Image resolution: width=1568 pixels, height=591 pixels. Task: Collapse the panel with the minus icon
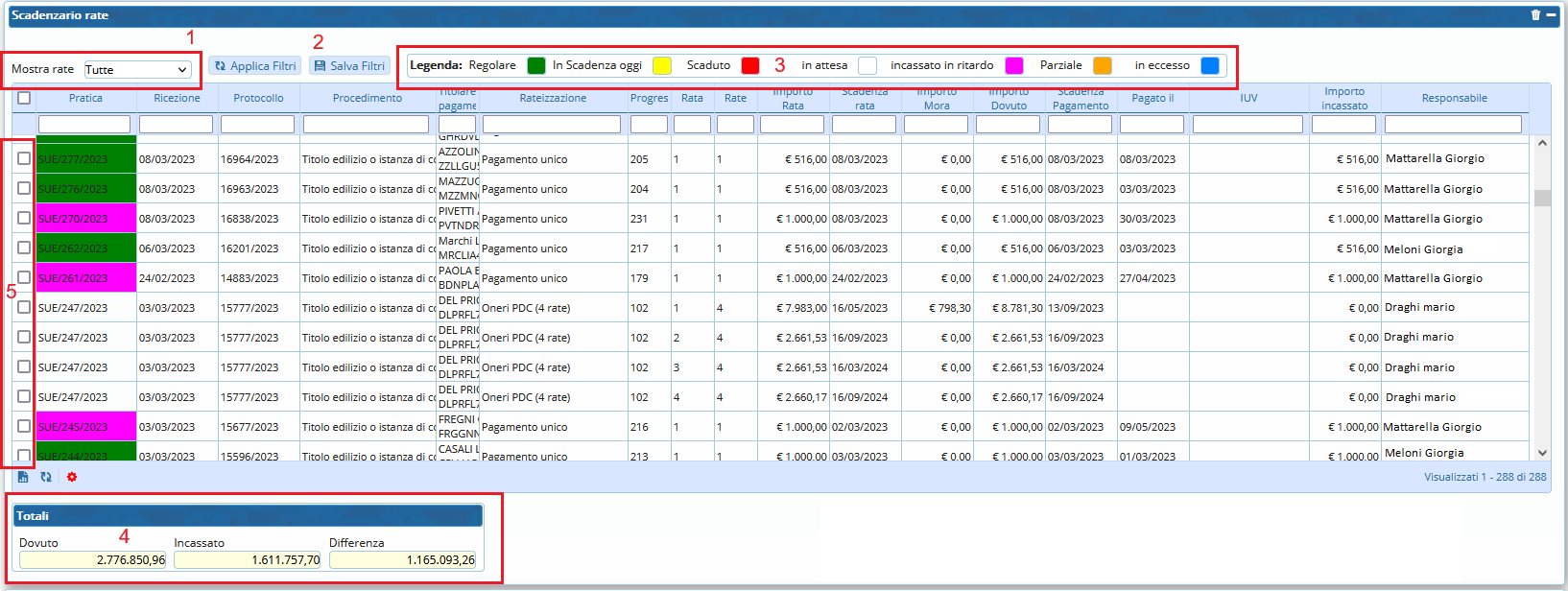point(1552,15)
